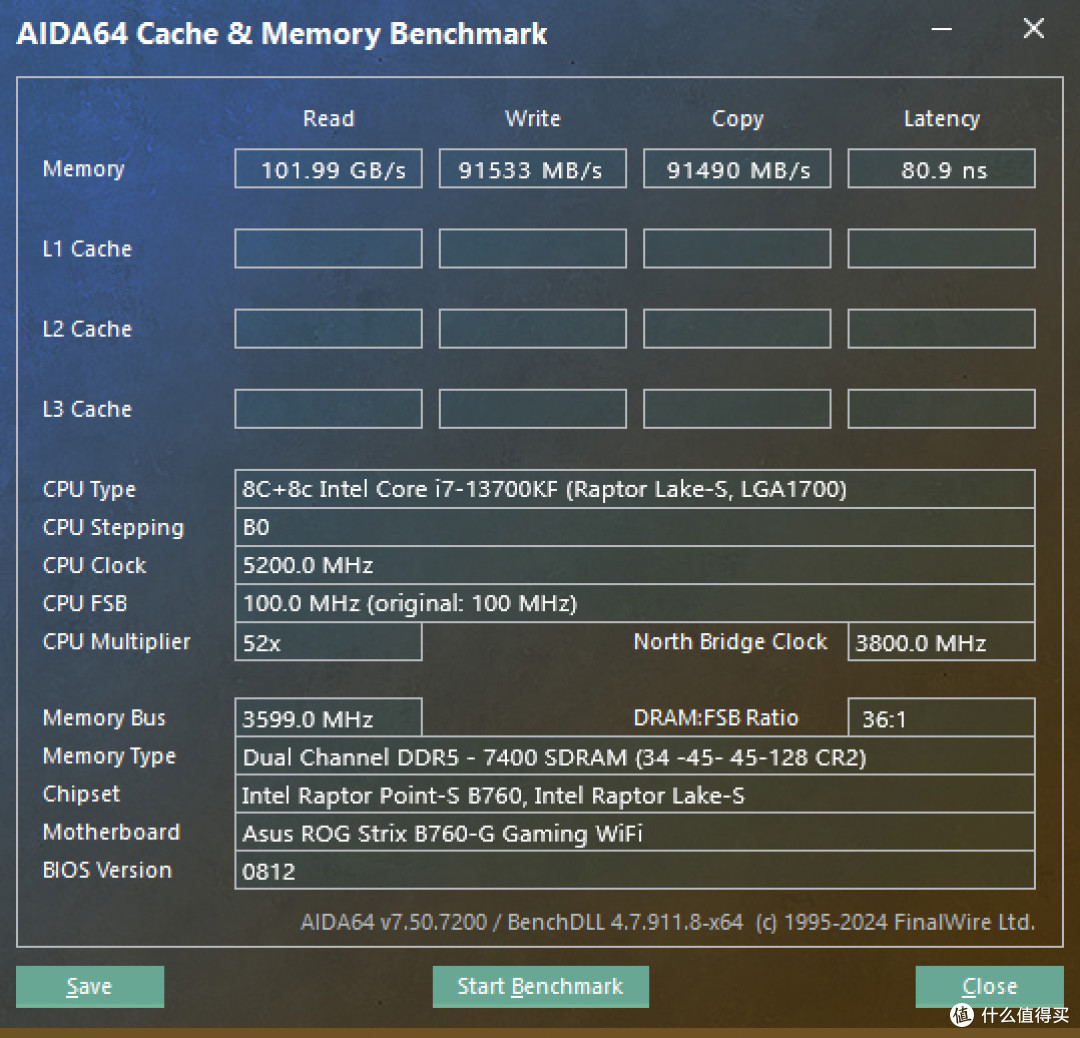Click the AIDA64 v7.50.7200 version footer text
The height and width of the screenshot is (1038, 1080).
[667, 922]
